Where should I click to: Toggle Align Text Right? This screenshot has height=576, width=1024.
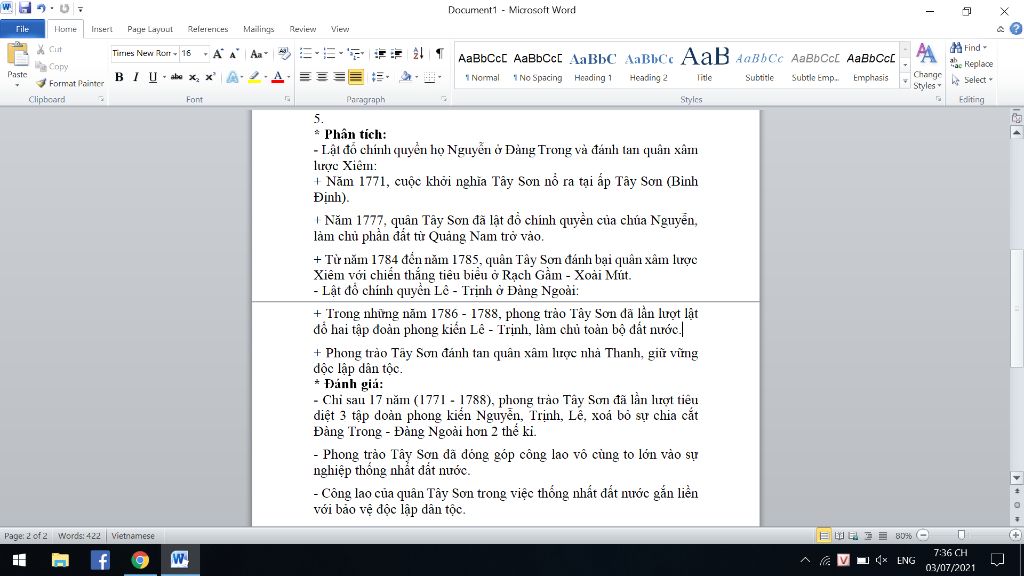(339, 77)
